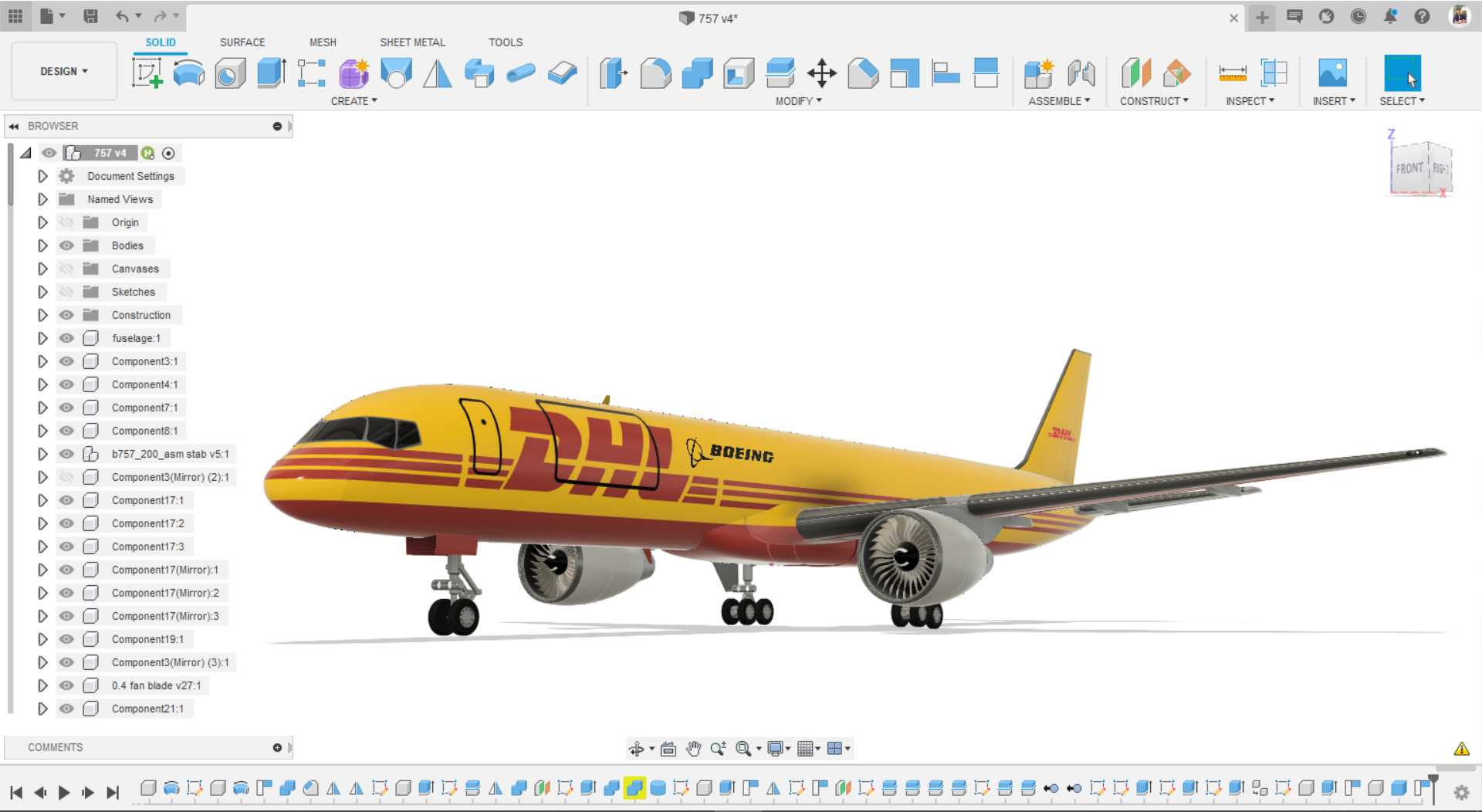Select the Joint tool icon
Viewport: 1482px width, 812px height.
coord(1081,73)
